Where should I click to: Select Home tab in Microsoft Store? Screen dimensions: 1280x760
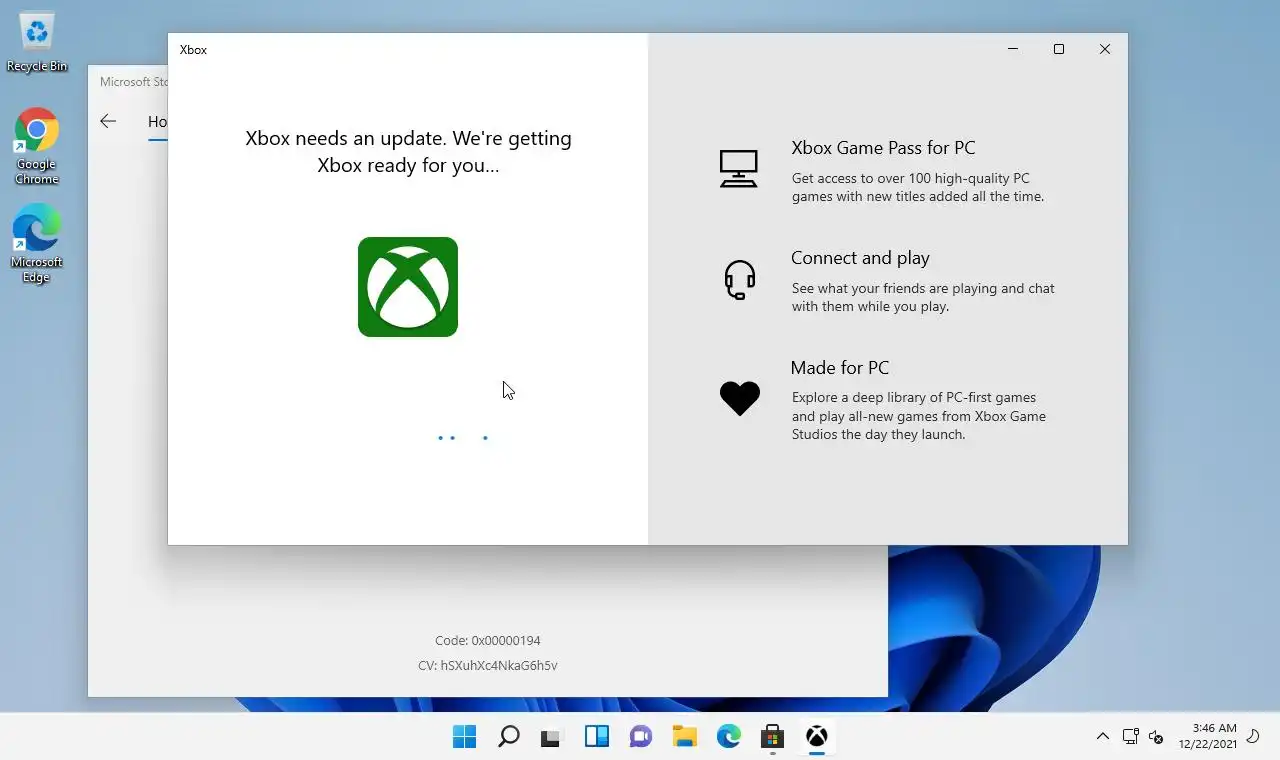[x=157, y=122]
